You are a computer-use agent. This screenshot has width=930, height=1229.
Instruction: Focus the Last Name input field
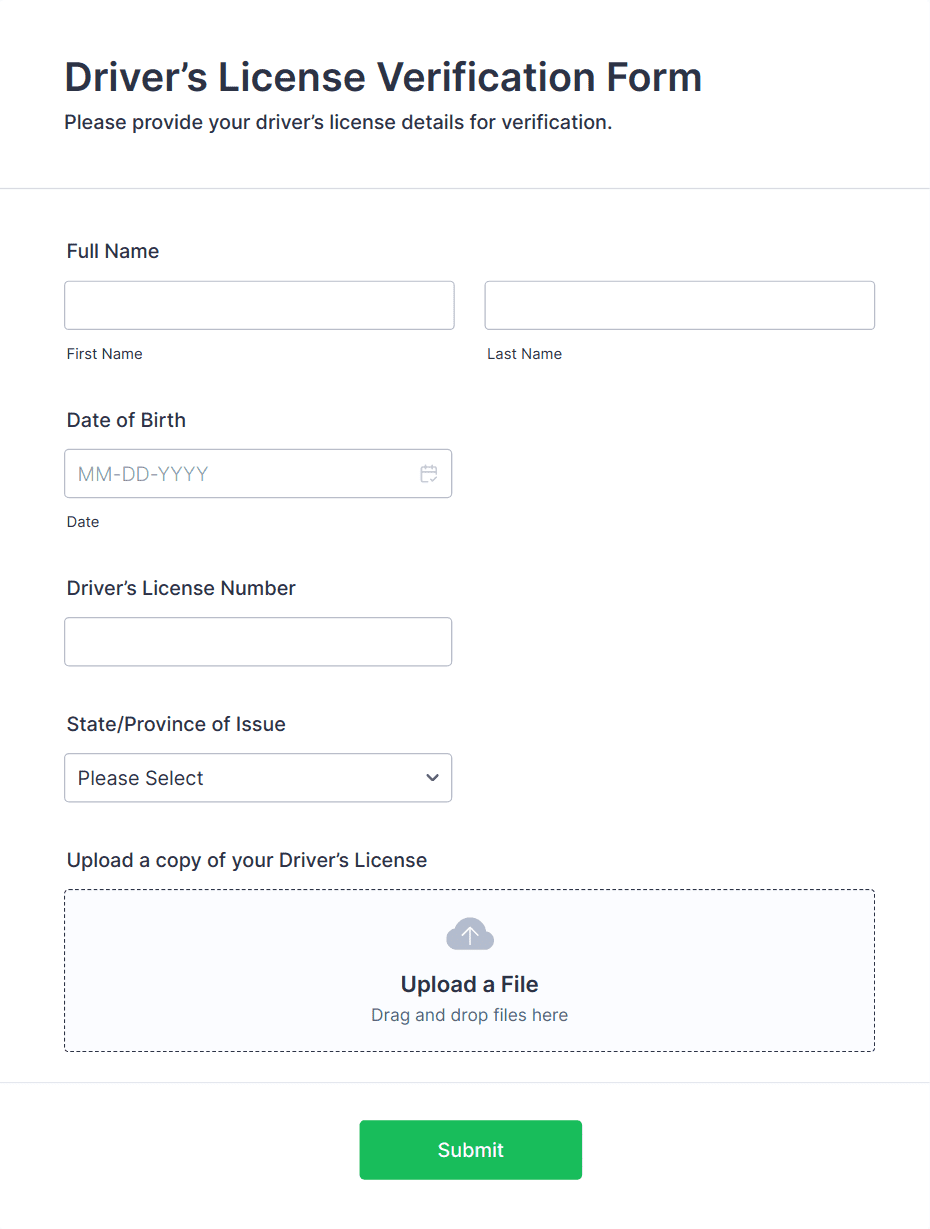680,305
